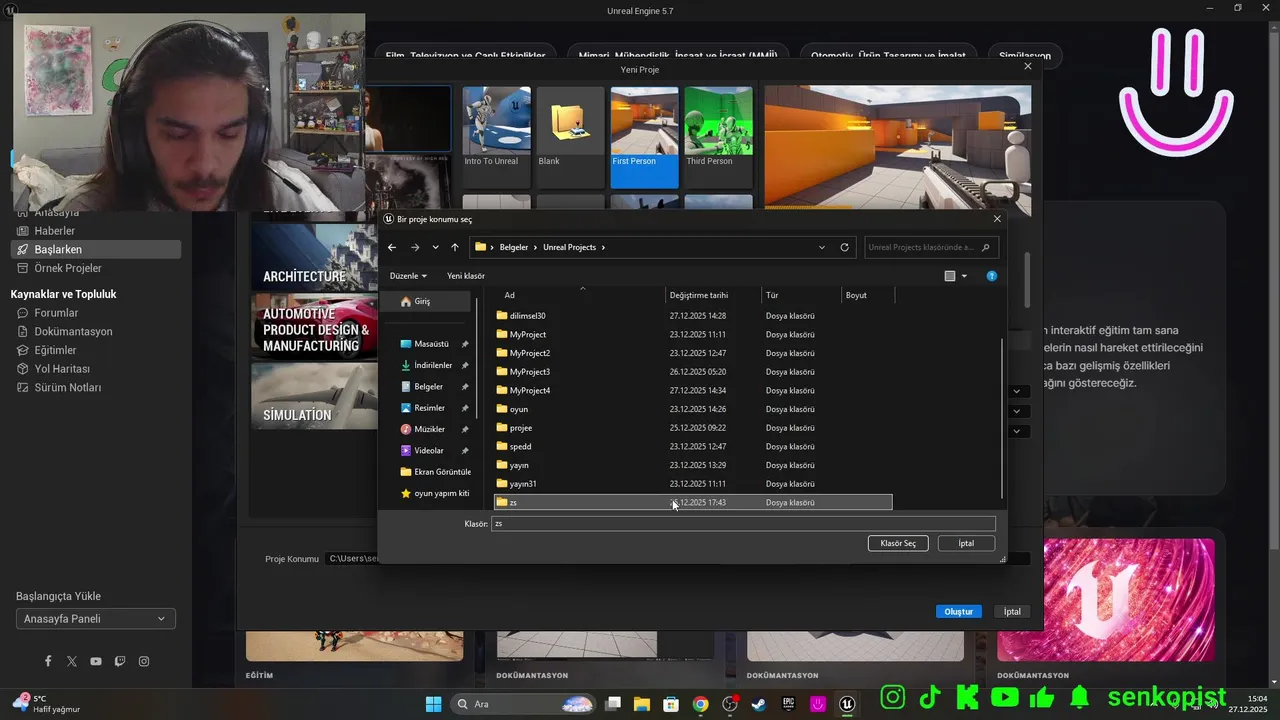Open Google Chrome from the taskbar

point(701,704)
